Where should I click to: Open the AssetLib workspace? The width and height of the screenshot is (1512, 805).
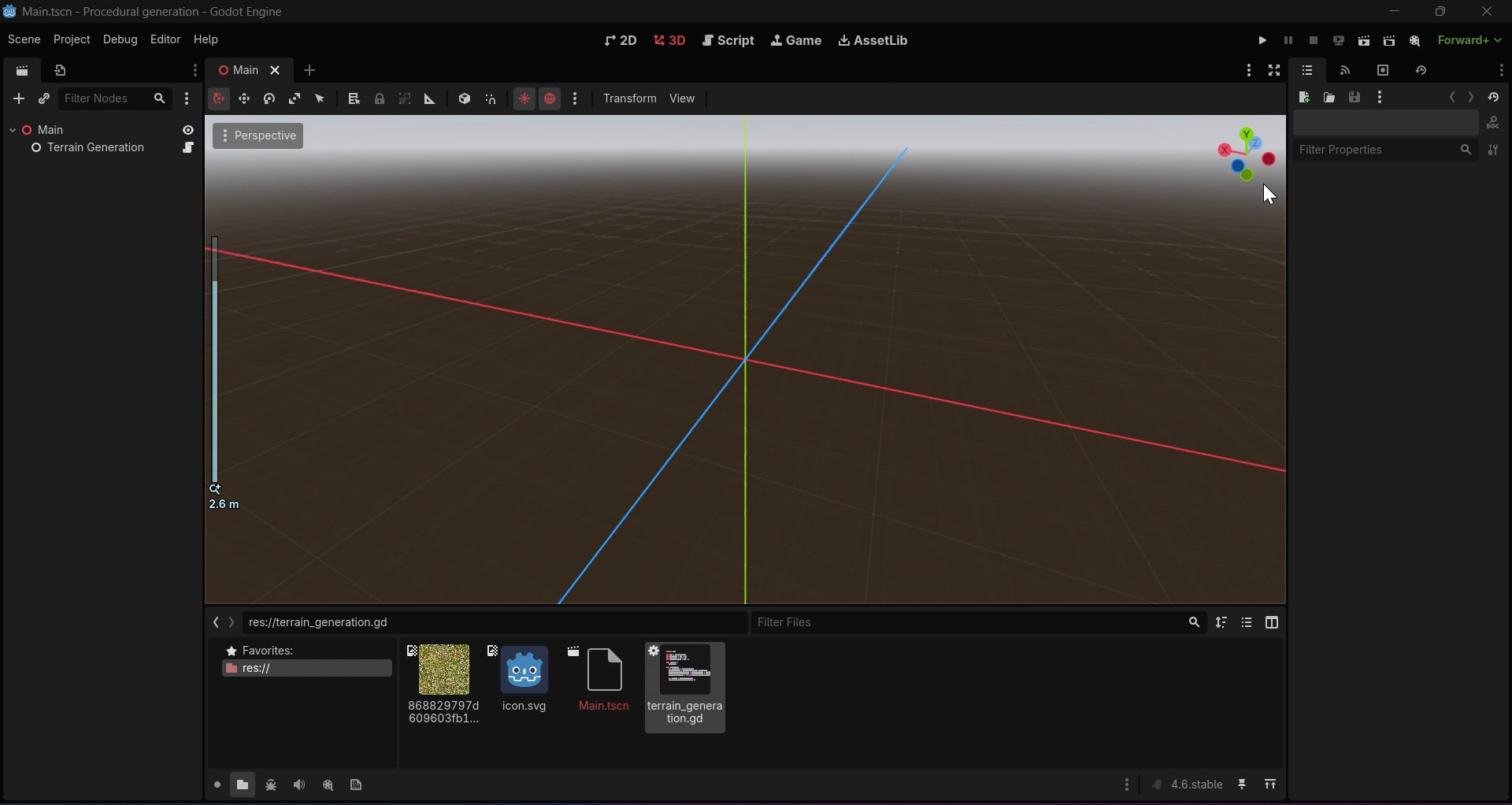(873, 41)
